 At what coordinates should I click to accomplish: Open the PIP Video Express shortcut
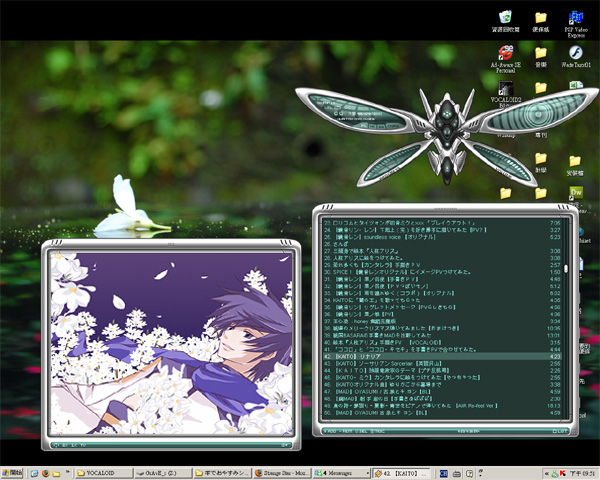576,18
